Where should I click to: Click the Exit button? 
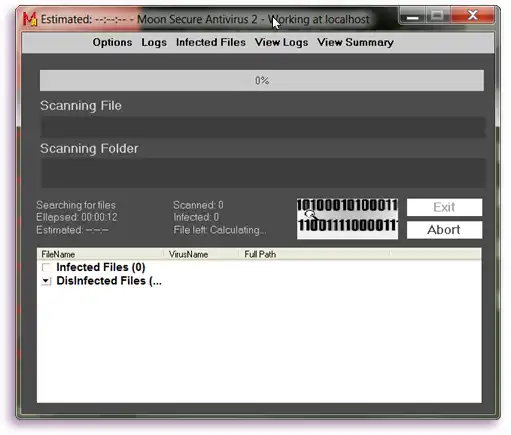click(x=444, y=207)
